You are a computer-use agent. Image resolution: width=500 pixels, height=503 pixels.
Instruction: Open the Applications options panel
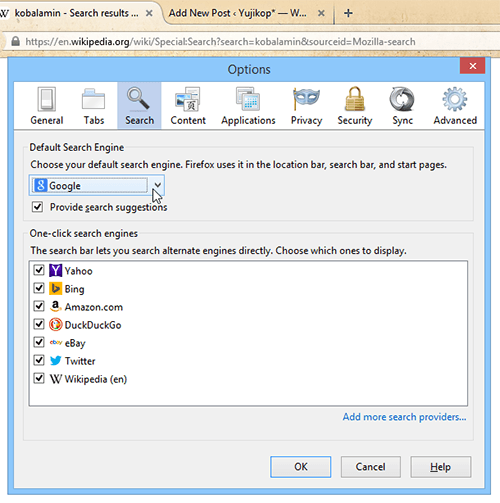(x=248, y=106)
